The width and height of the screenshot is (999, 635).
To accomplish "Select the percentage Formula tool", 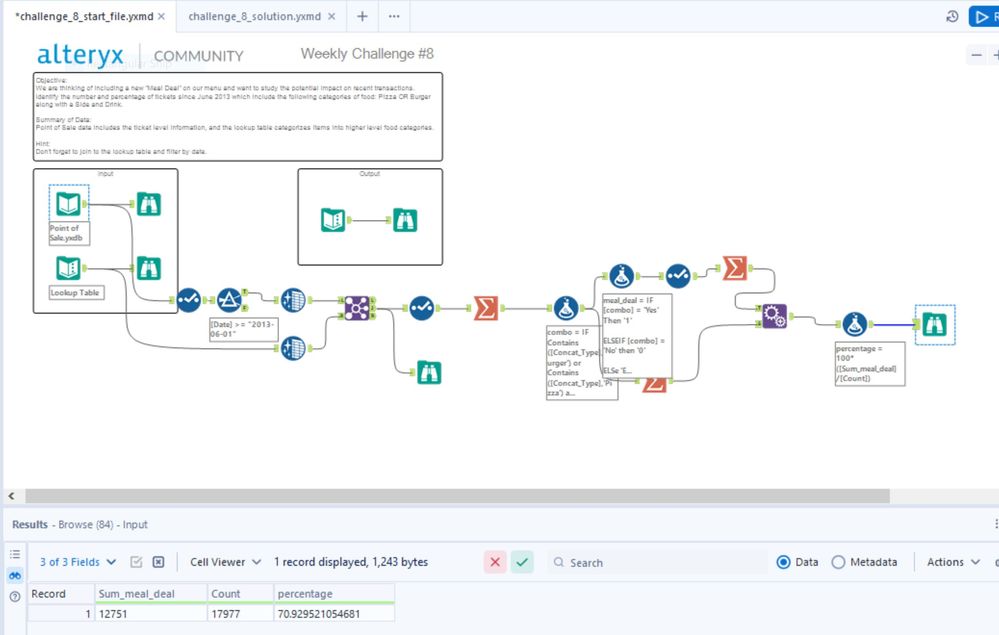I will coord(854,324).
